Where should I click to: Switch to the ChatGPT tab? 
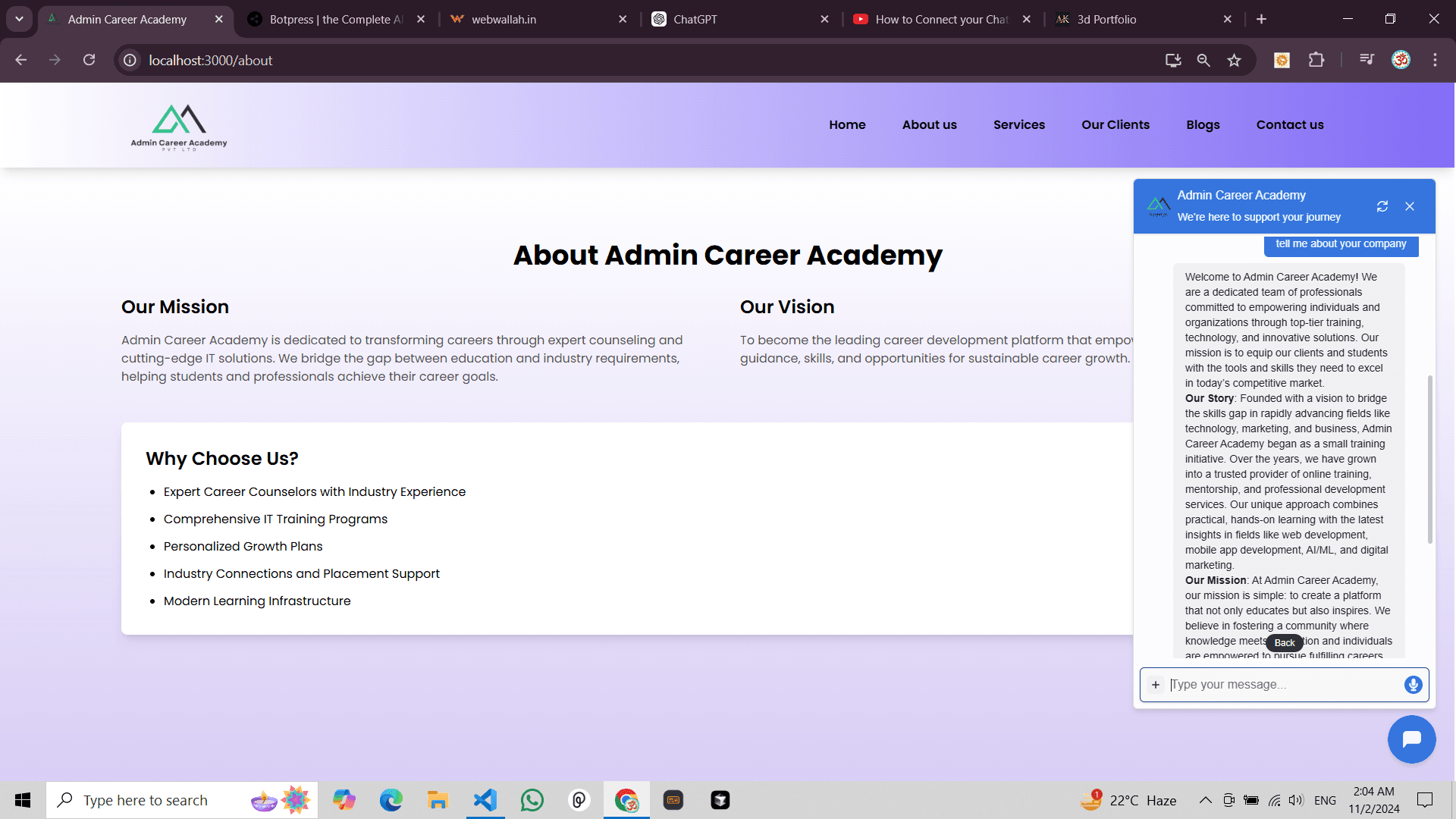tap(739, 19)
